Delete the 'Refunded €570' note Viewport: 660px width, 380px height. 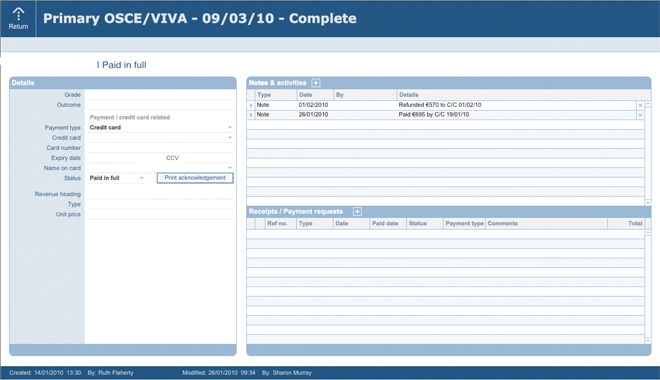640,105
